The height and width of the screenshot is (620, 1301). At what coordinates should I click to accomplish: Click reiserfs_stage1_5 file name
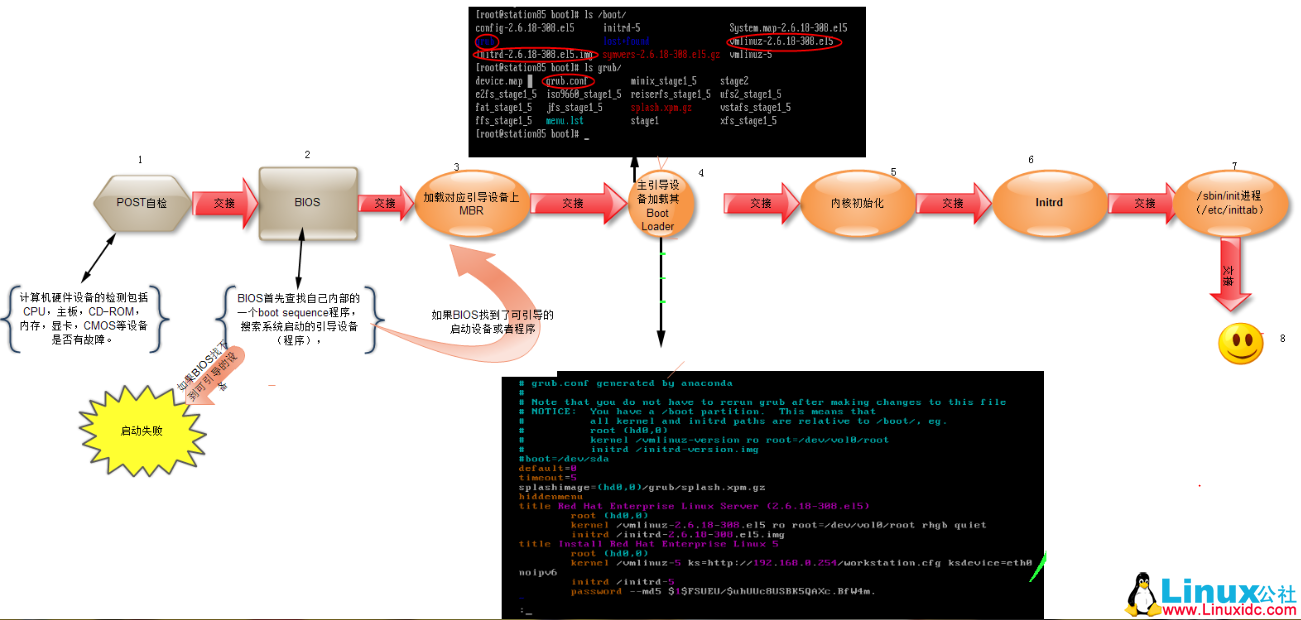point(671,94)
